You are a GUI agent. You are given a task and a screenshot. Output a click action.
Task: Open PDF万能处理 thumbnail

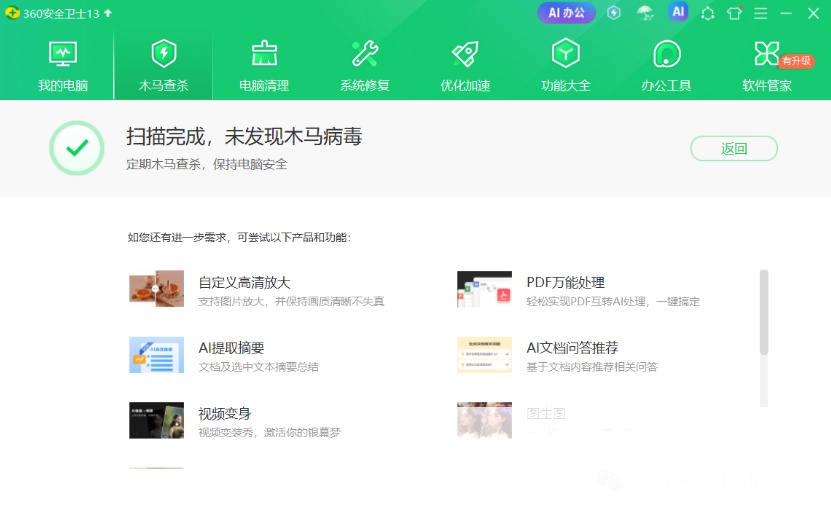point(484,289)
